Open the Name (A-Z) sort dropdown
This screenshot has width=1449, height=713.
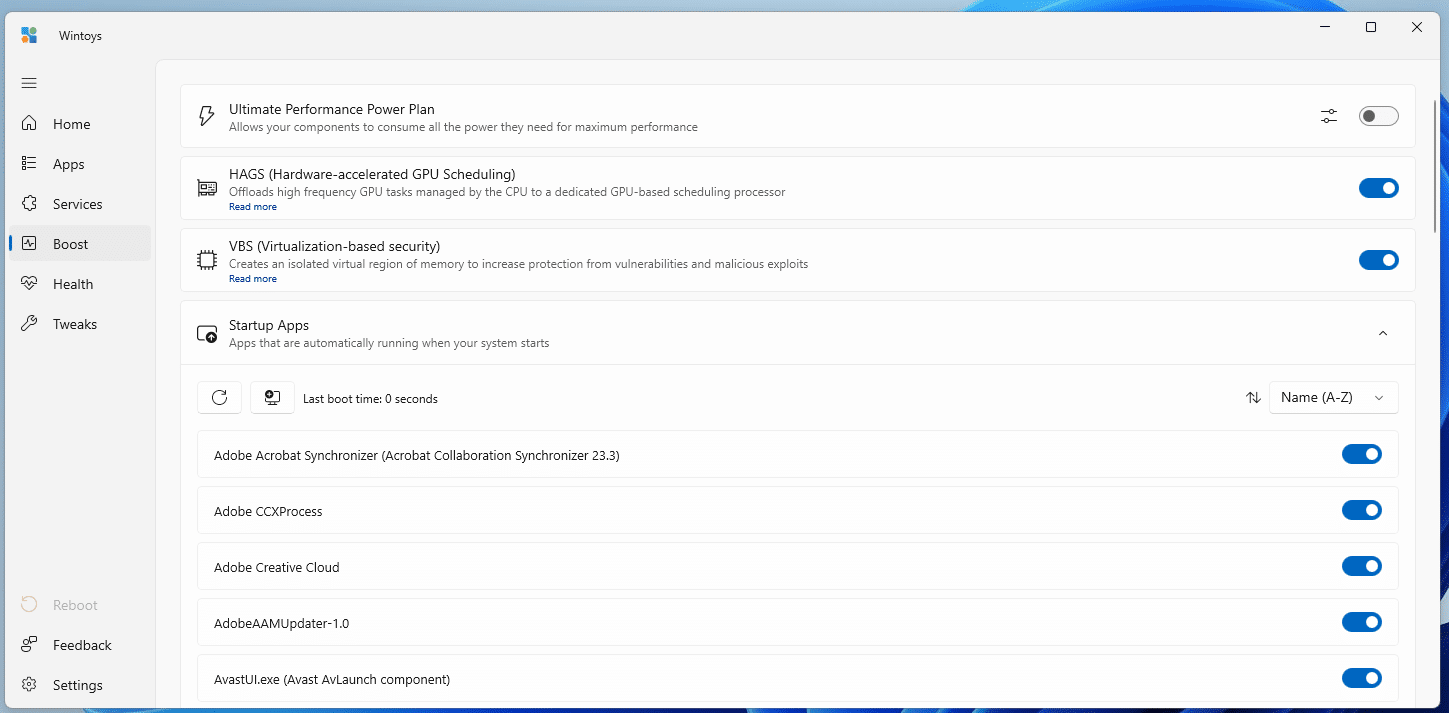point(1333,398)
